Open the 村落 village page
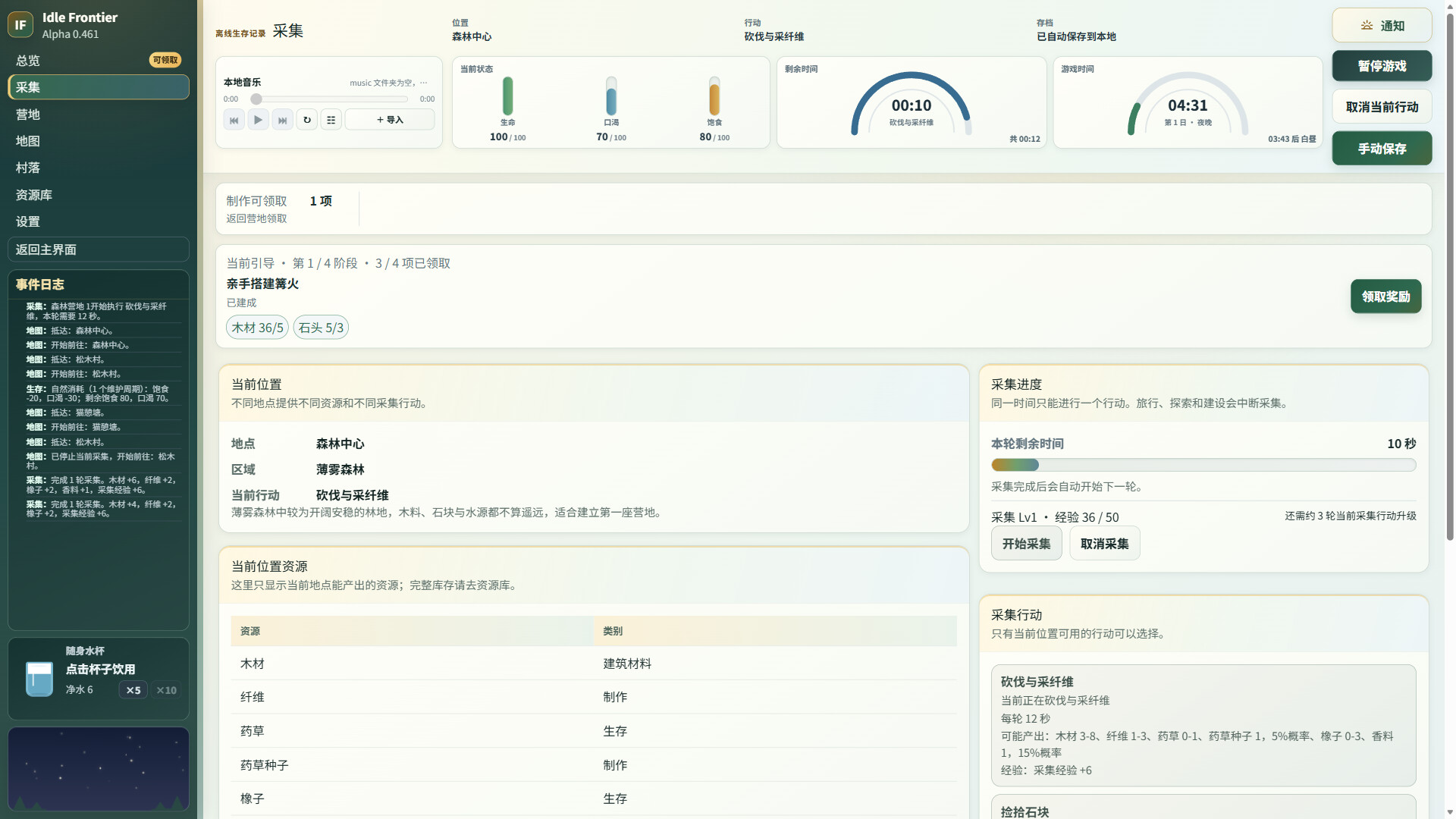The width and height of the screenshot is (1456, 819). [99, 168]
